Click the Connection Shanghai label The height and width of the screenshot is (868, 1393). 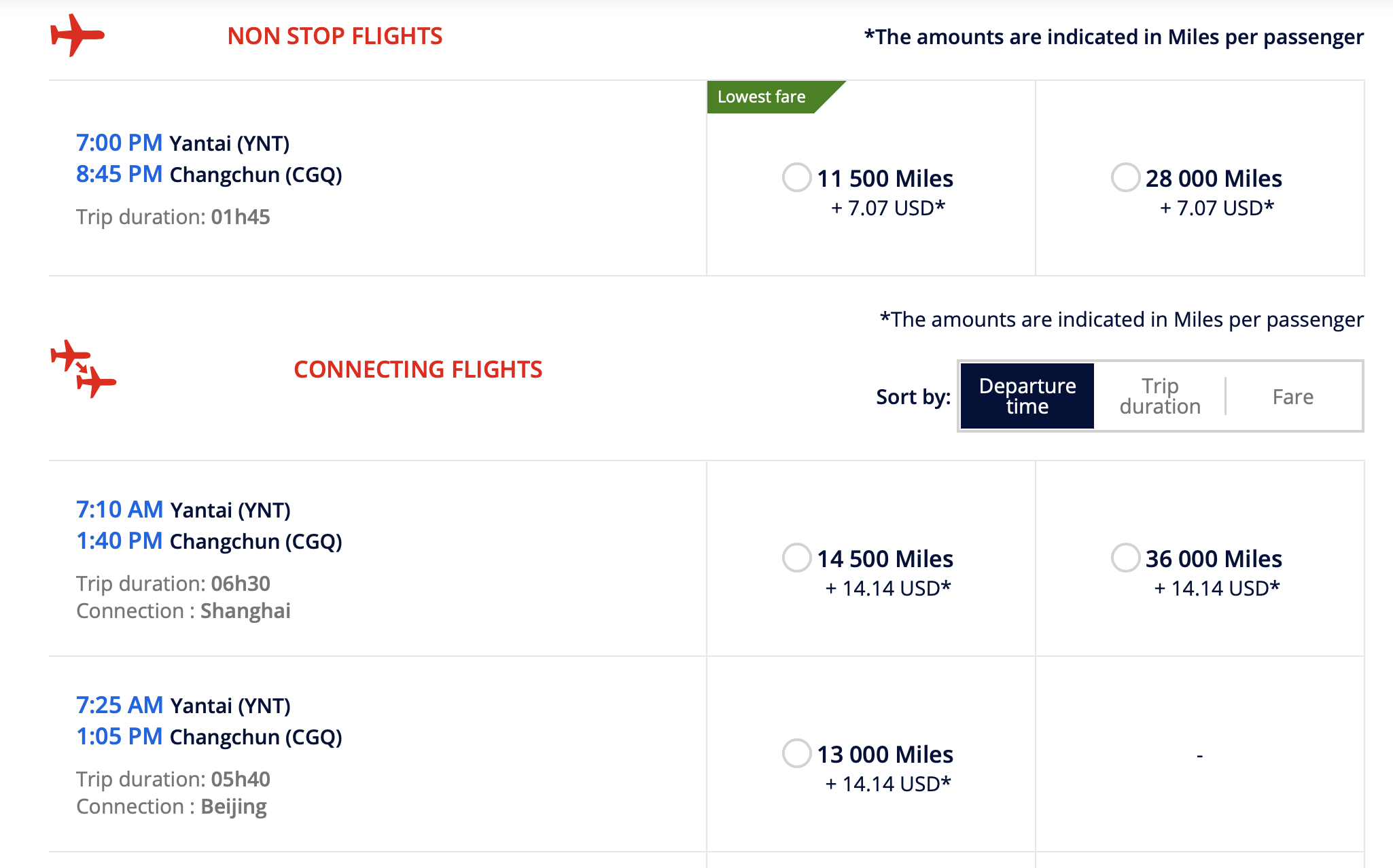(183, 611)
